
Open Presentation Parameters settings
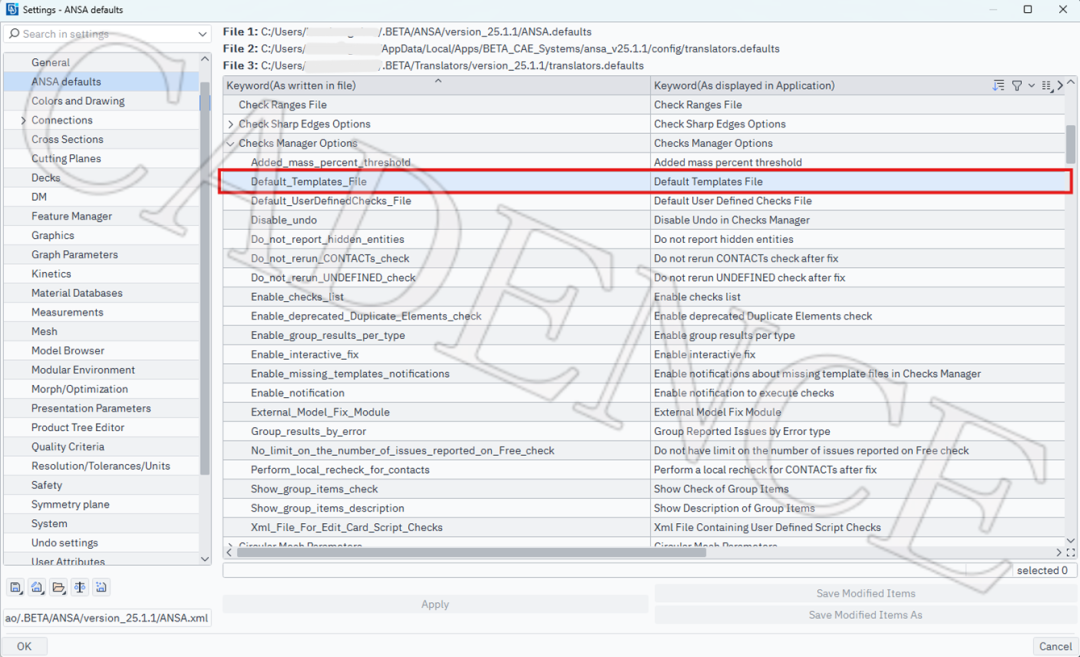101,408
